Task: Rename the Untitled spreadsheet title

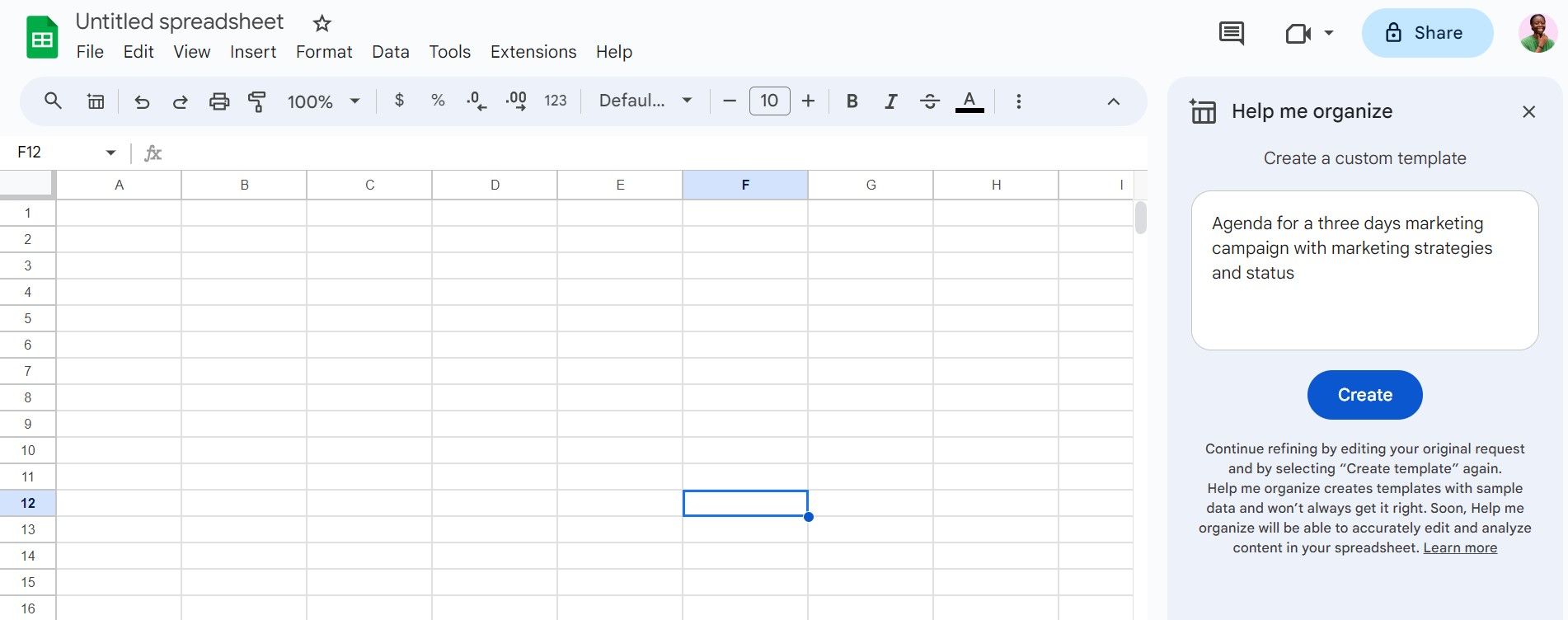Action: click(180, 21)
